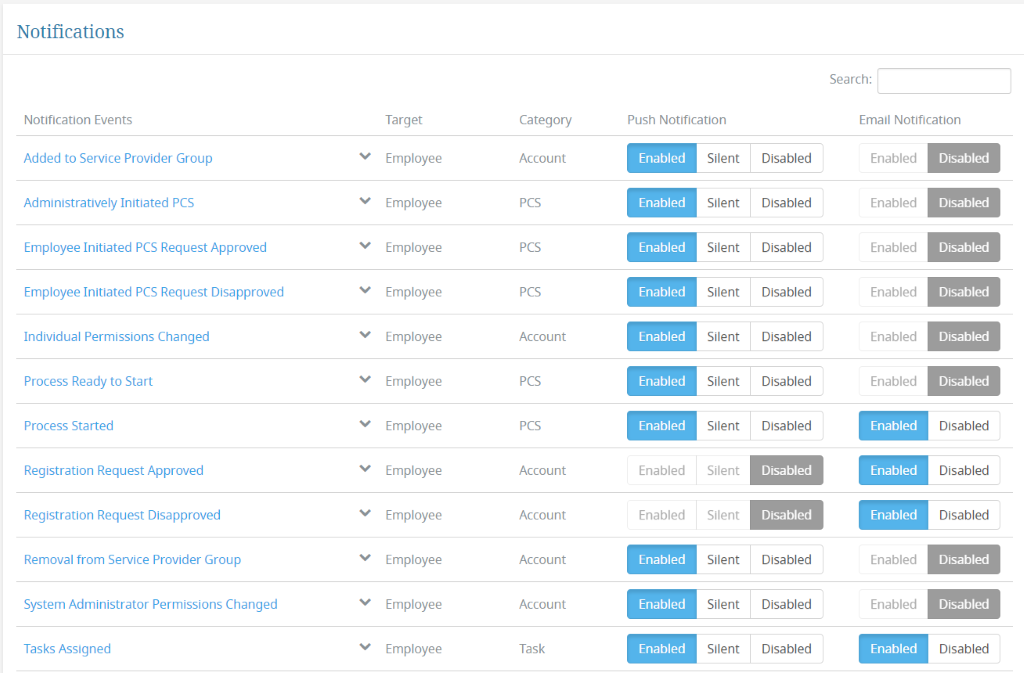Open Administratively Initiated PCS link
Screen dimensions: 1024x673
click(109, 202)
